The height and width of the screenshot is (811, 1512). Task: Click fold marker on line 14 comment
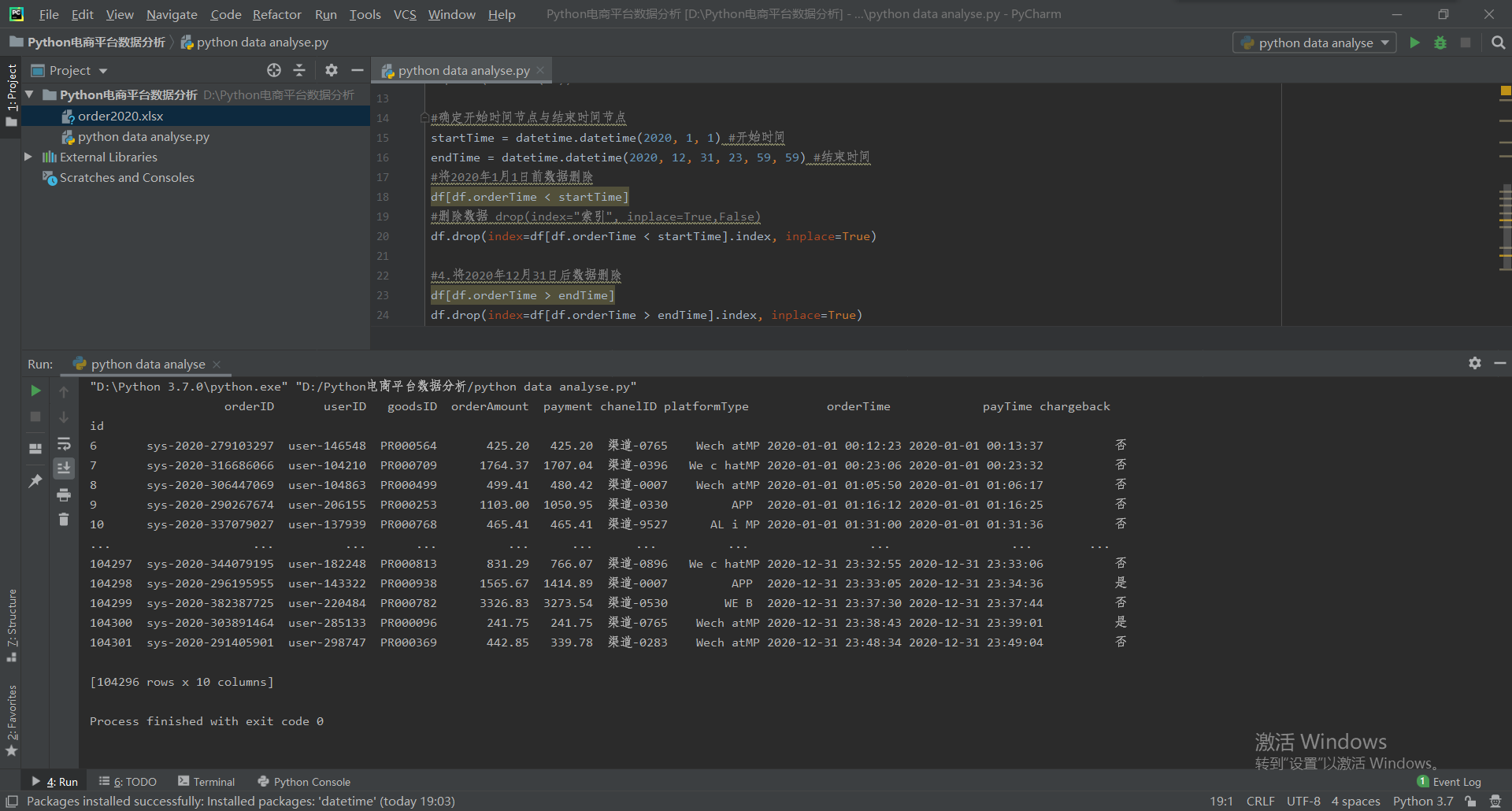pyautogui.click(x=424, y=118)
